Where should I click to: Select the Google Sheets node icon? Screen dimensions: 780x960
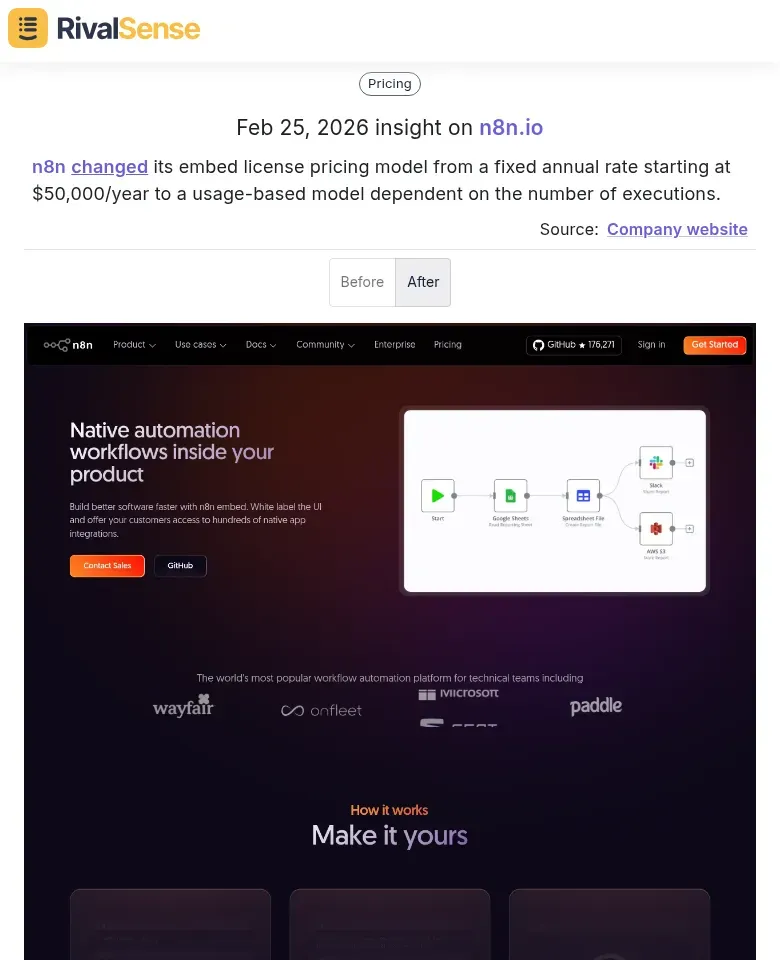coord(510,495)
